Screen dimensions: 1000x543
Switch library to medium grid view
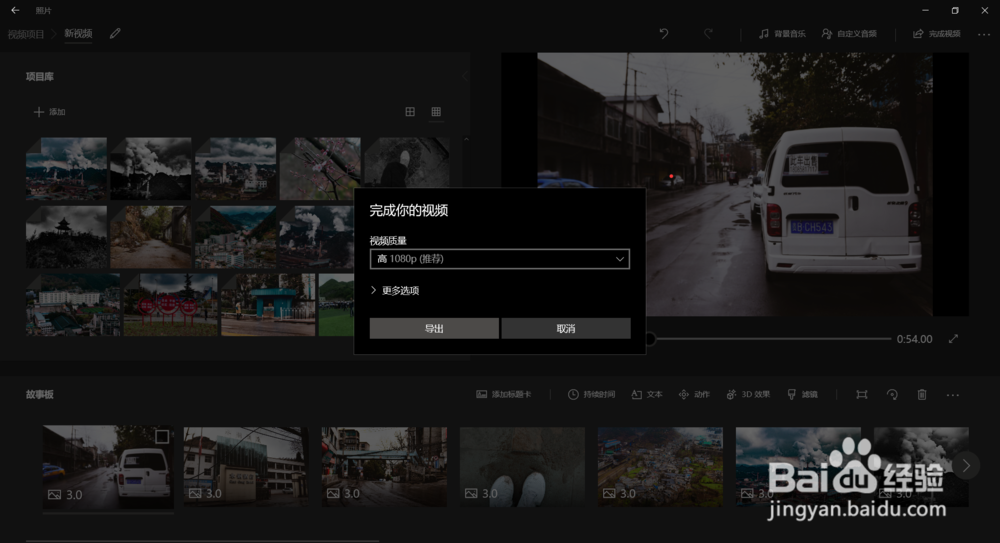pyautogui.click(x=410, y=112)
